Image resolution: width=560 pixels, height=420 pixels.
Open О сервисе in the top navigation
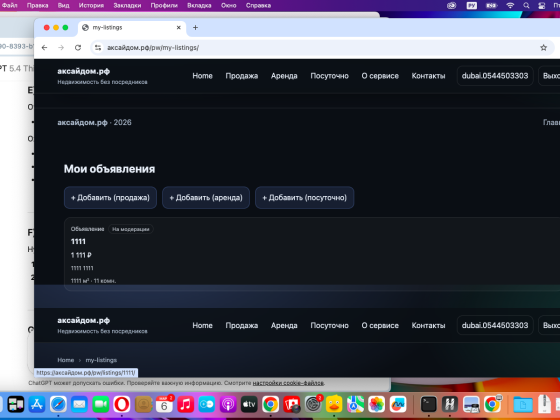tap(380, 76)
